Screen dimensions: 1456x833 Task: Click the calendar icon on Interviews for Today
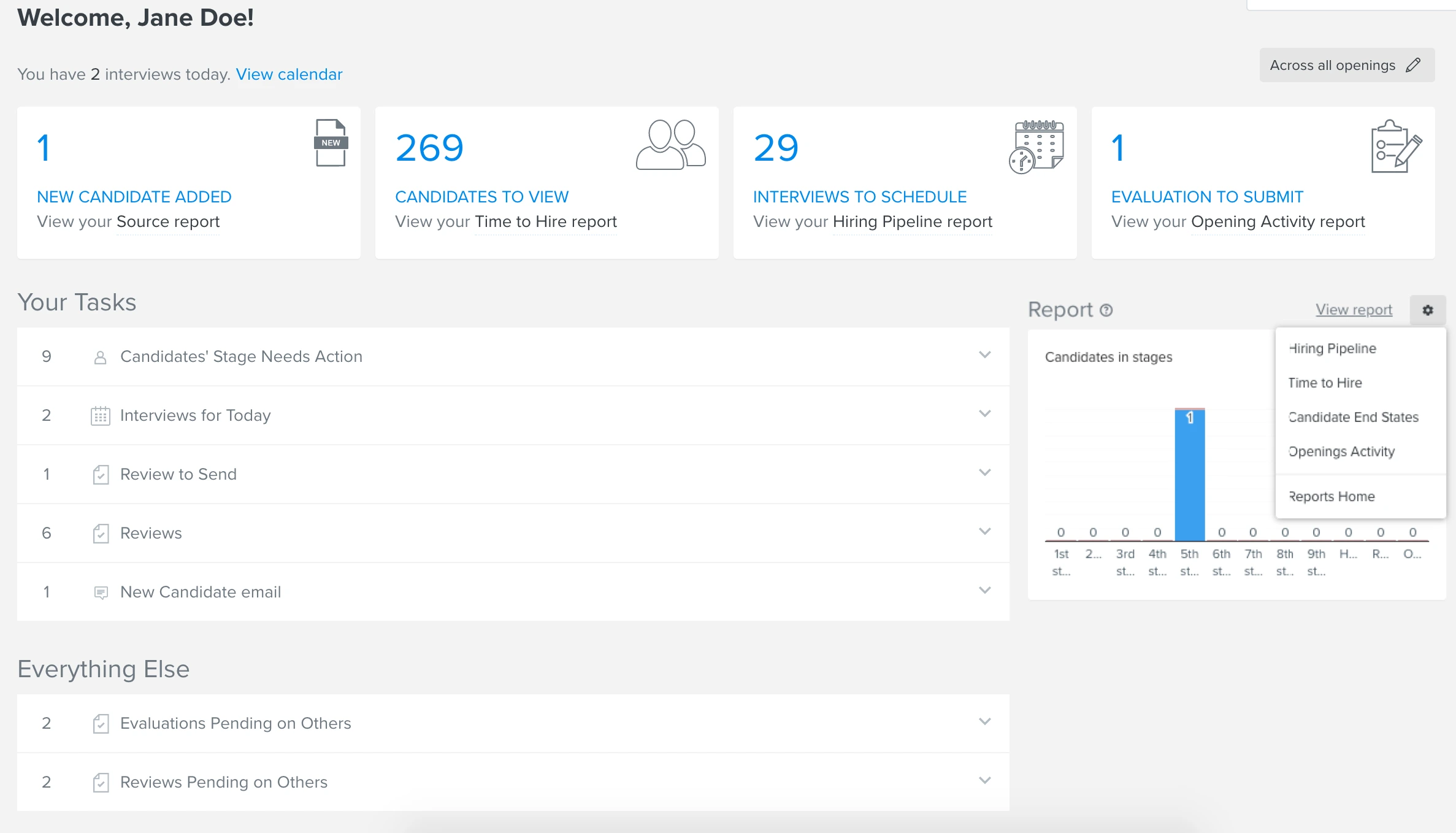100,415
